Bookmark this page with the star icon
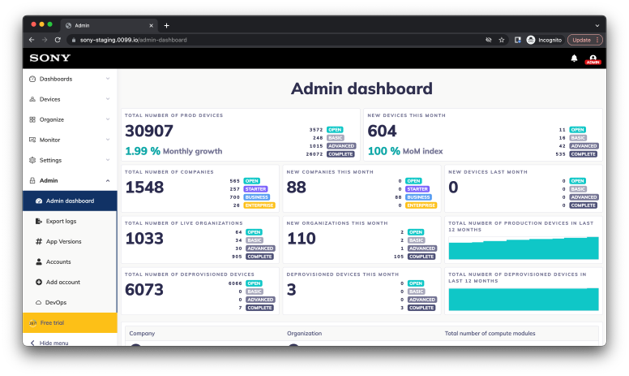This screenshot has height=376, width=629. 501,40
